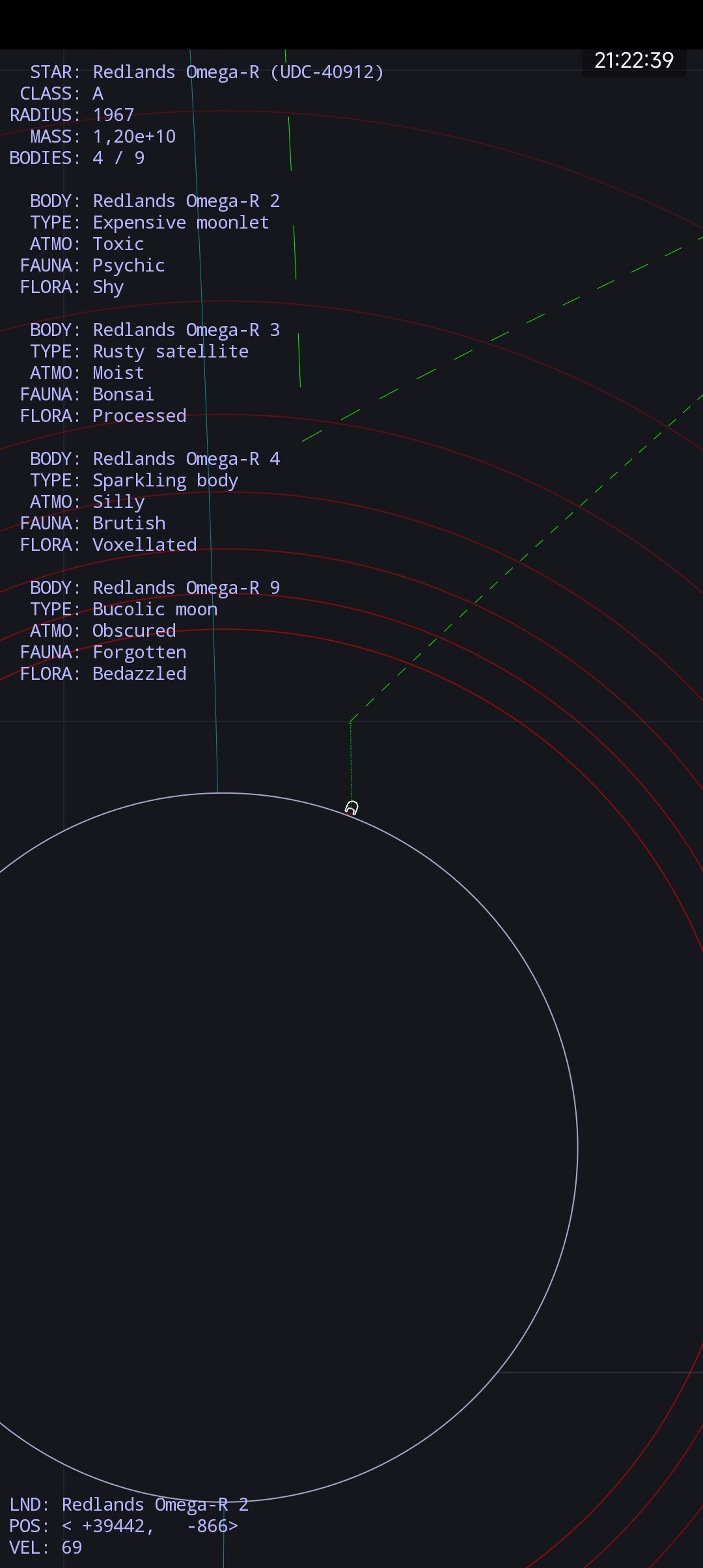This screenshot has height=1568, width=703.
Task: Click the CLASS: A line
Action: (62, 93)
